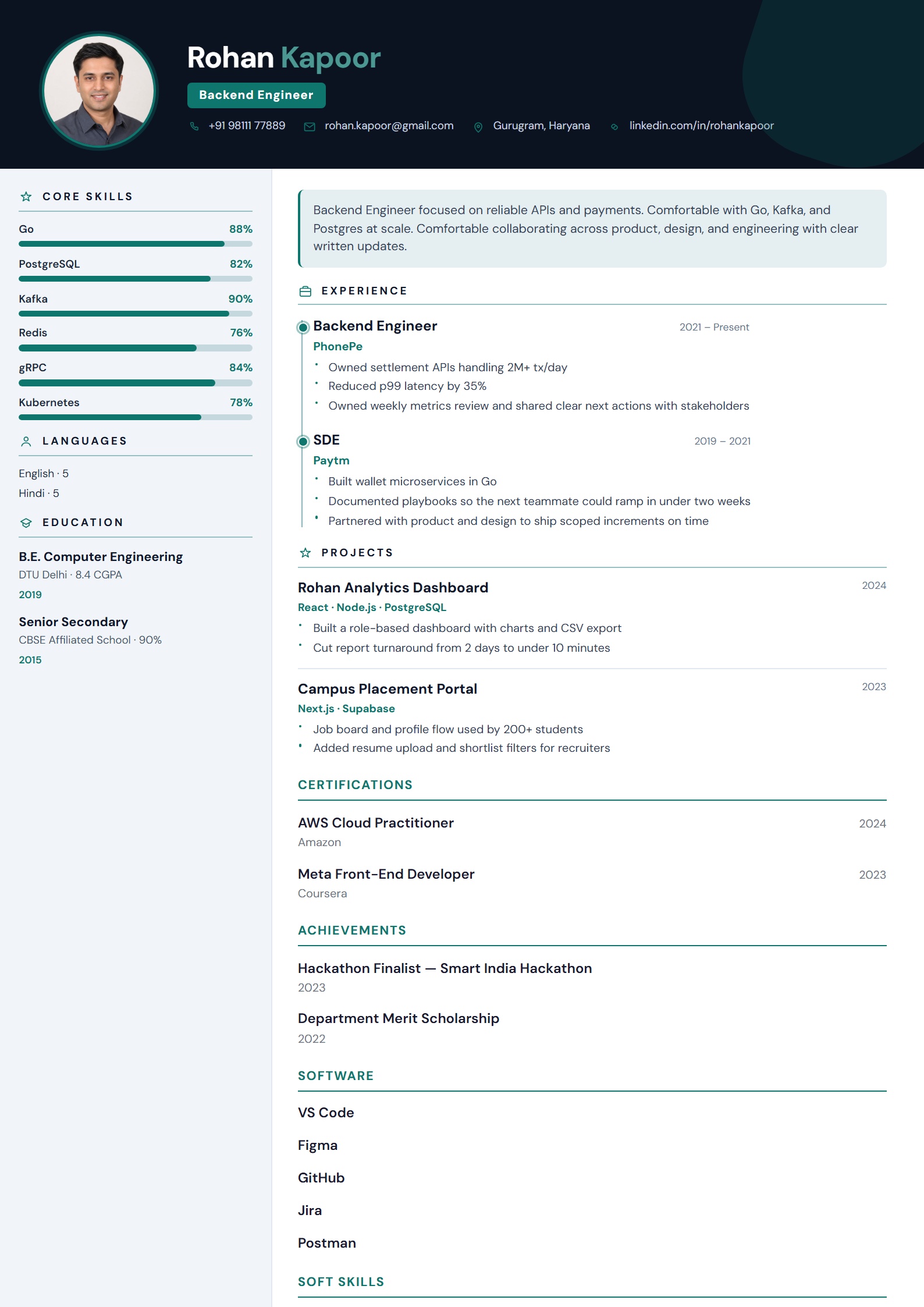Image resolution: width=924 pixels, height=1307 pixels.
Task: Click the PhonePe timeline marker dot
Action: 303,328
